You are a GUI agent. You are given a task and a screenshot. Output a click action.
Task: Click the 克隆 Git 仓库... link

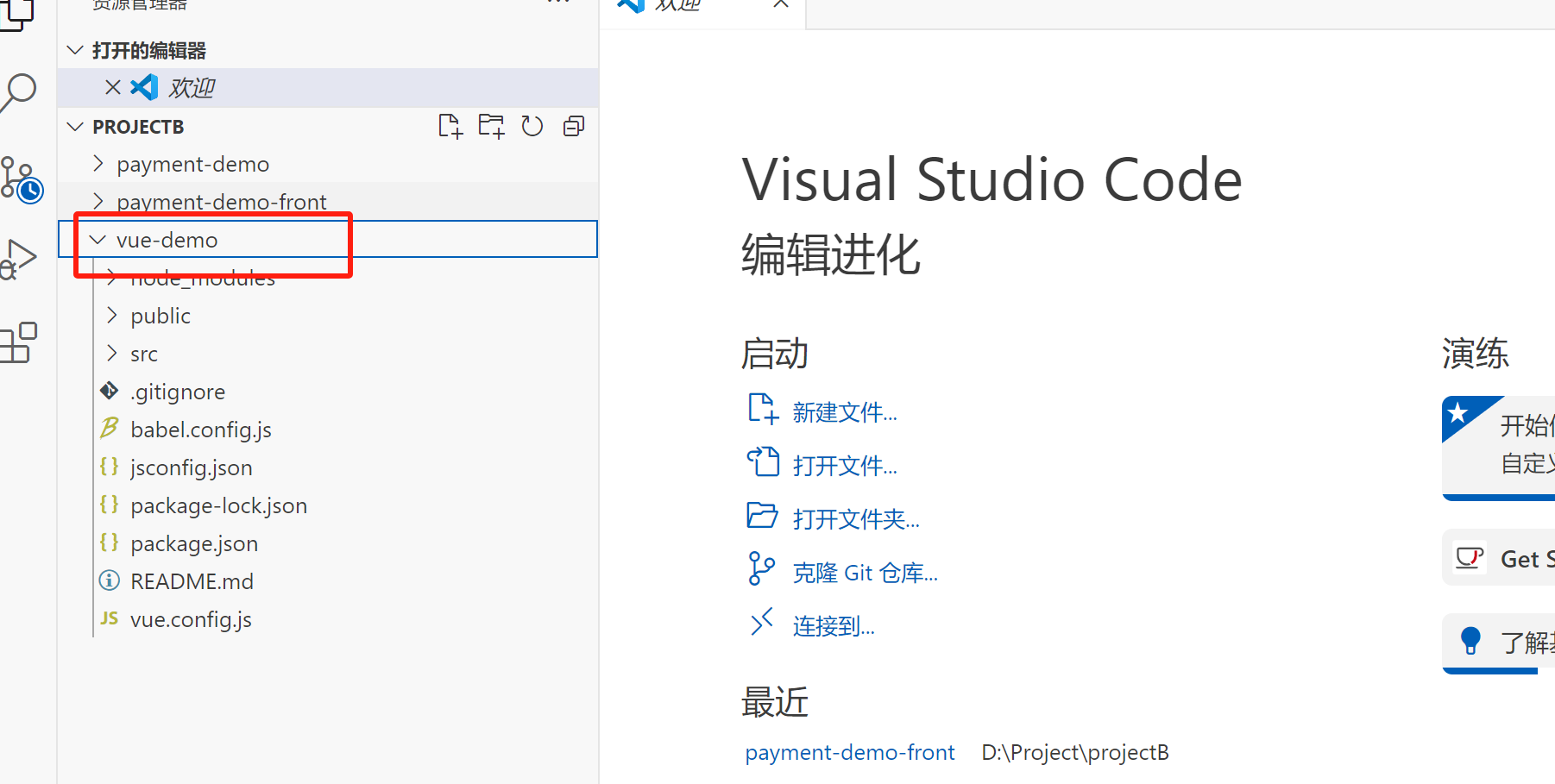coord(865,573)
